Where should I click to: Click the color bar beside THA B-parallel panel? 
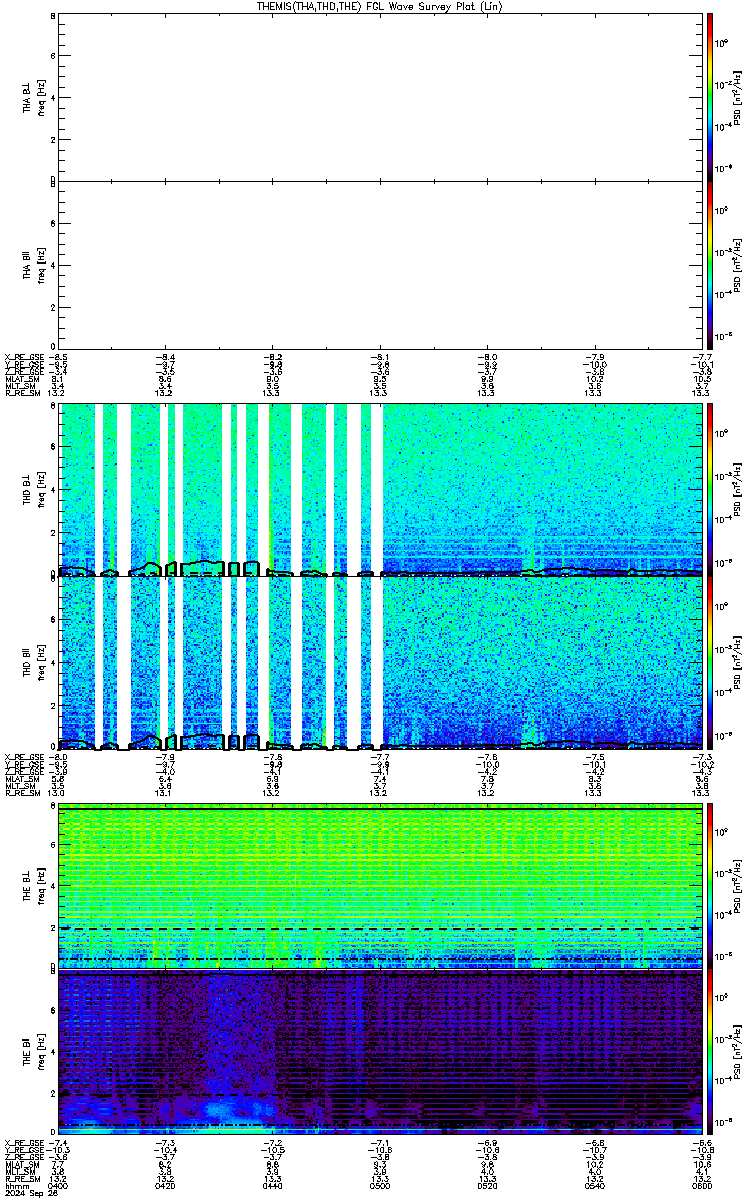click(710, 264)
